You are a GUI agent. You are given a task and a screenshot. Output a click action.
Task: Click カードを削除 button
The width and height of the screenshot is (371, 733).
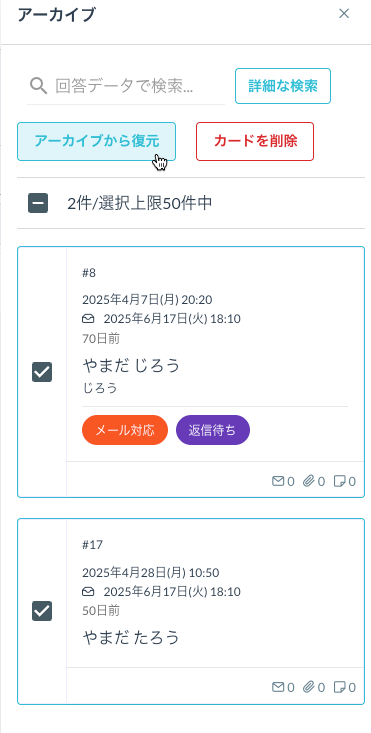pos(255,141)
